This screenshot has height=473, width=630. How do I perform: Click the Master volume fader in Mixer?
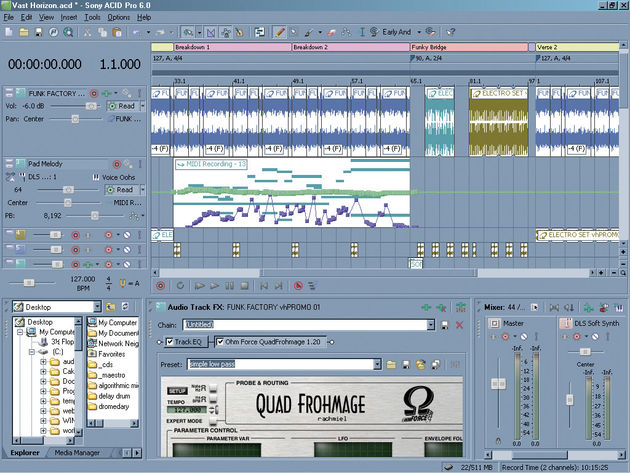499,384
